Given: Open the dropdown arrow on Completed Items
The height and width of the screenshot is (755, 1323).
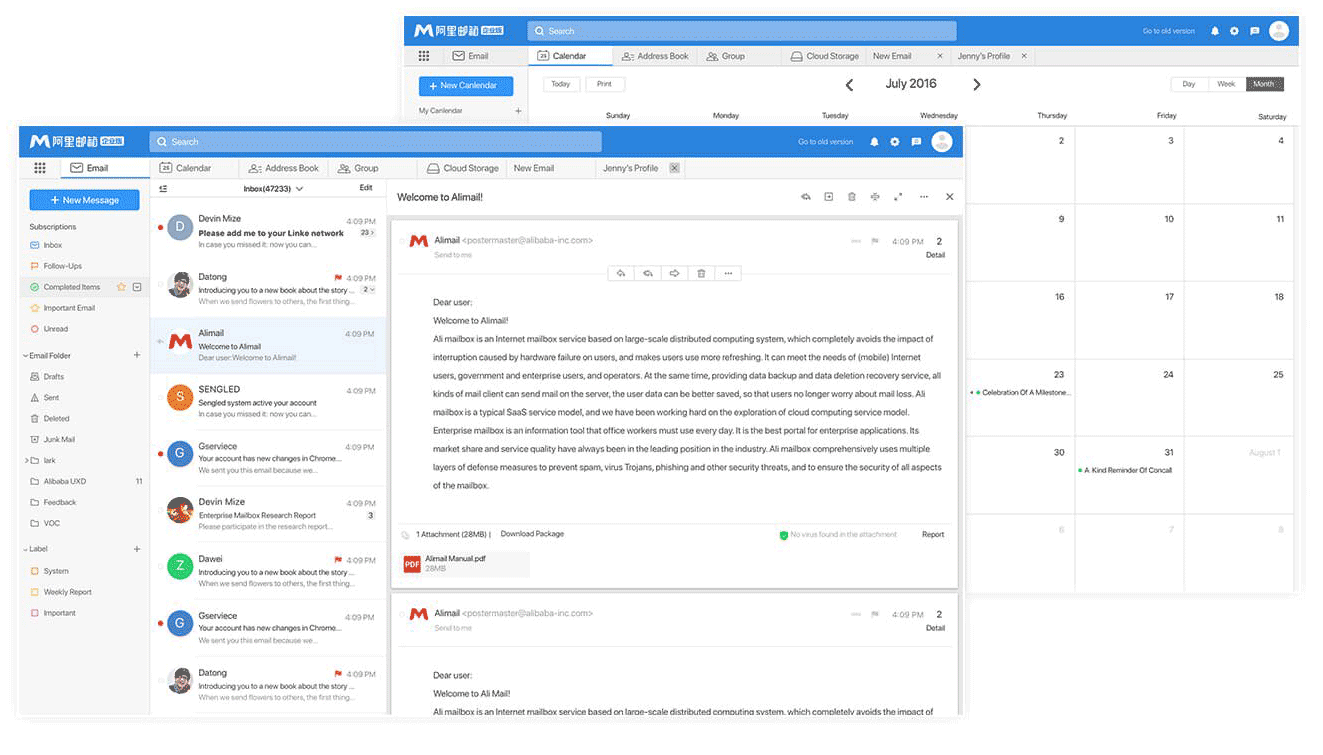Looking at the screenshot, I should 137,287.
